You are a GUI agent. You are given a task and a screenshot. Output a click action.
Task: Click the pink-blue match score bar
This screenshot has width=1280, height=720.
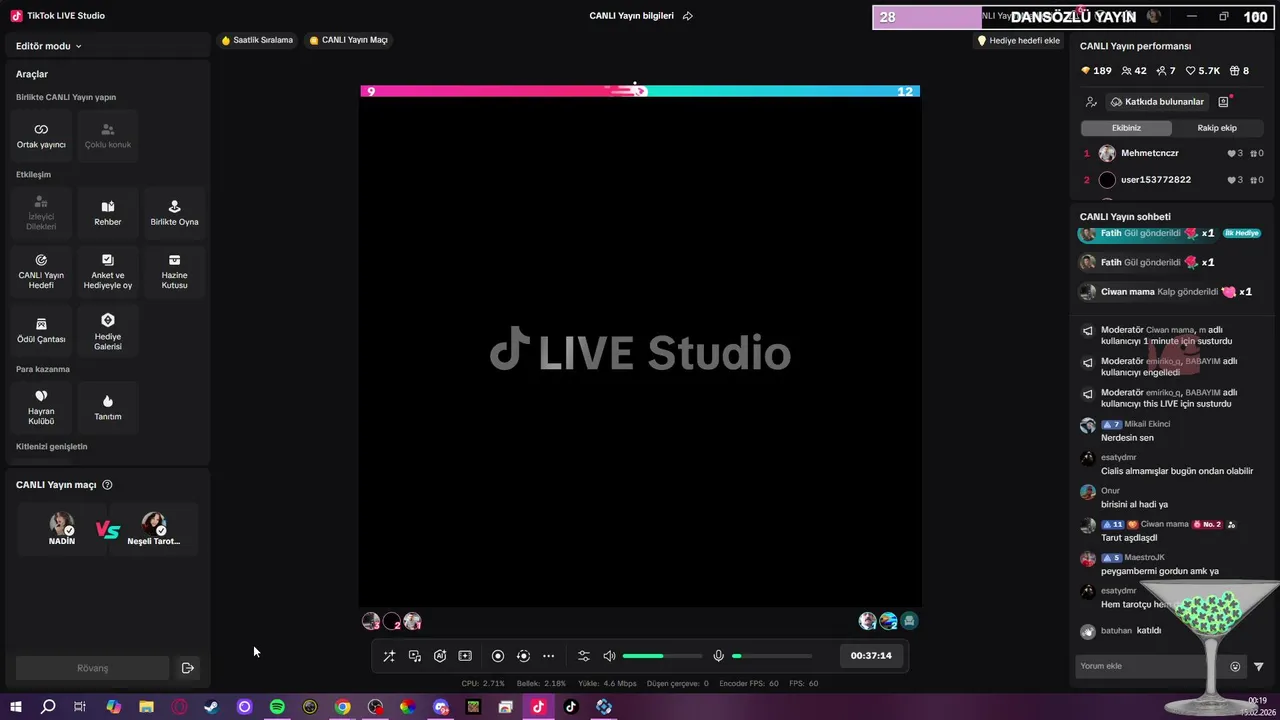[640, 91]
